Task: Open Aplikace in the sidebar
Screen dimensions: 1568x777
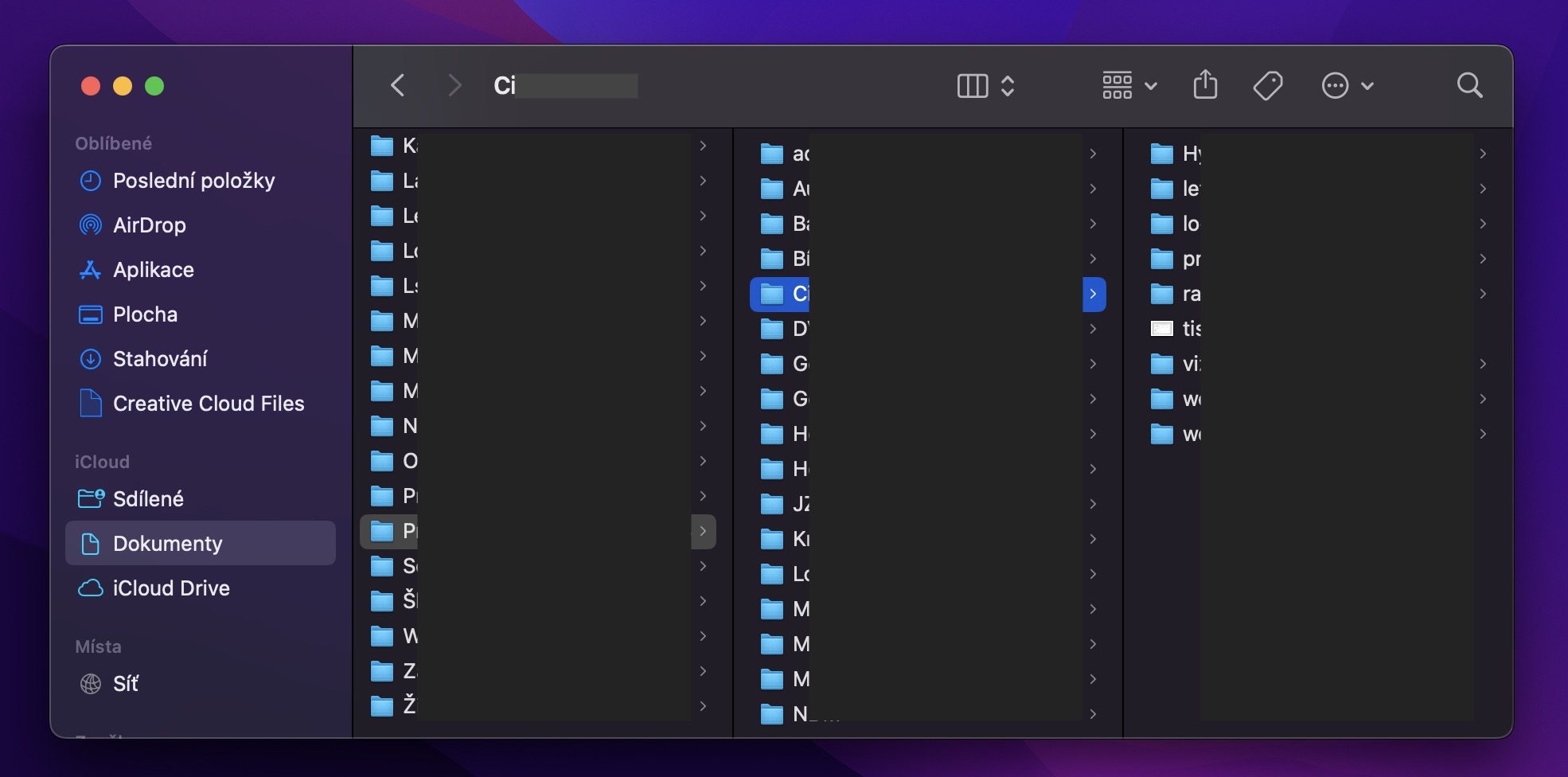Action: [x=201, y=270]
